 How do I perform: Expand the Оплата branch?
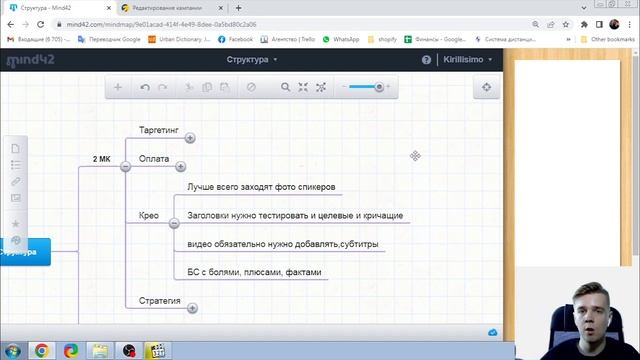pyautogui.click(x=180, y=167)
